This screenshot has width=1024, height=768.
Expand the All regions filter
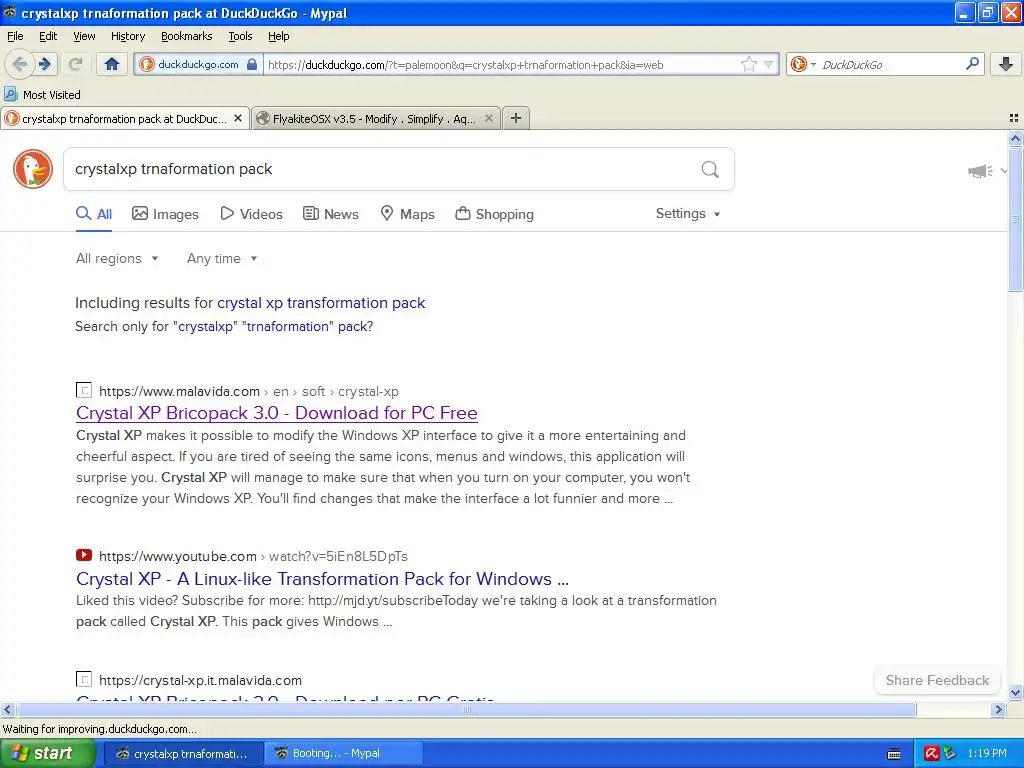pyautogui.click(x=117, y=259)
